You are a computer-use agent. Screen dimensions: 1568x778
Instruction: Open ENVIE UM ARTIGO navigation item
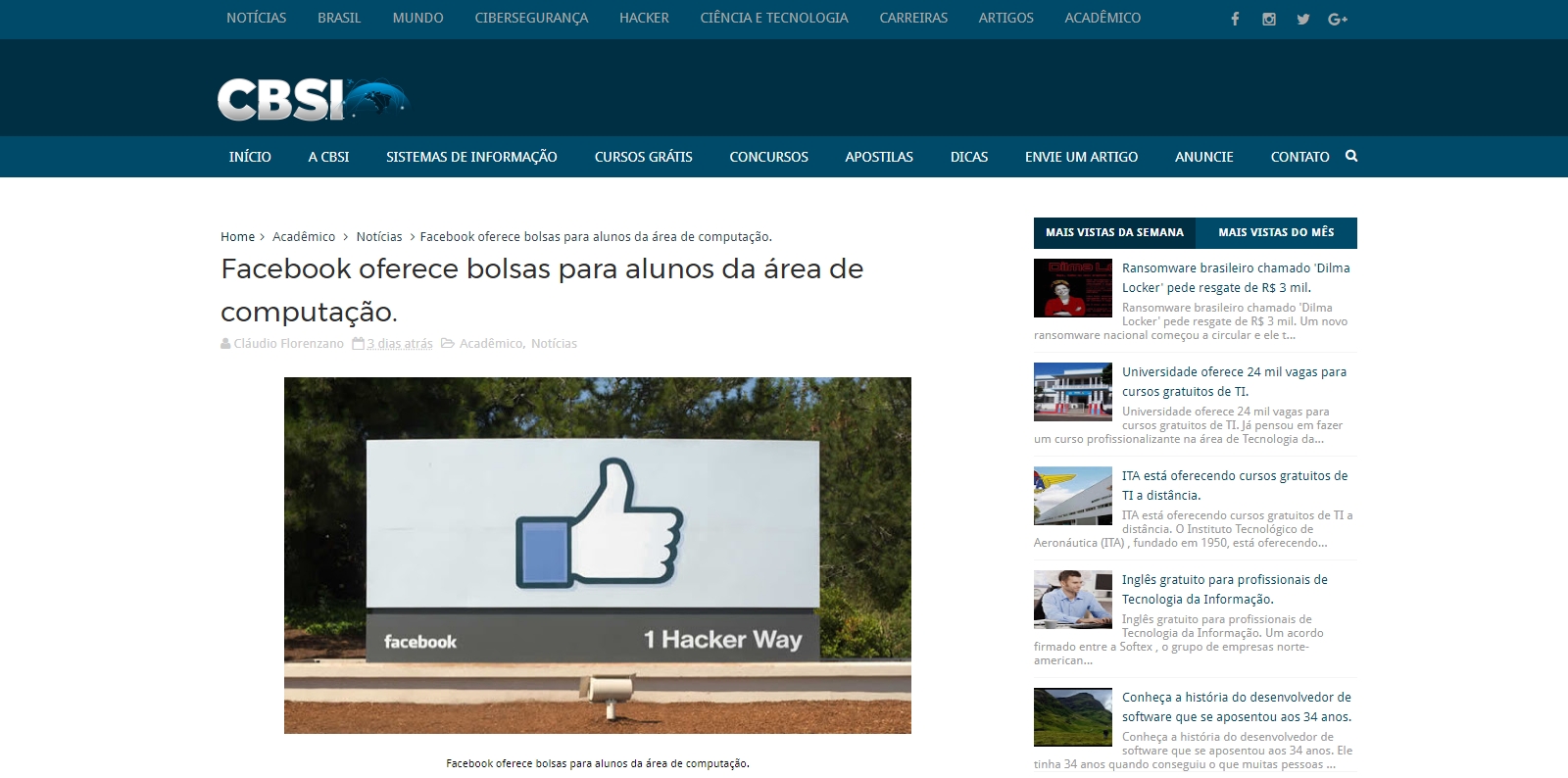[x=1081, y=157]
